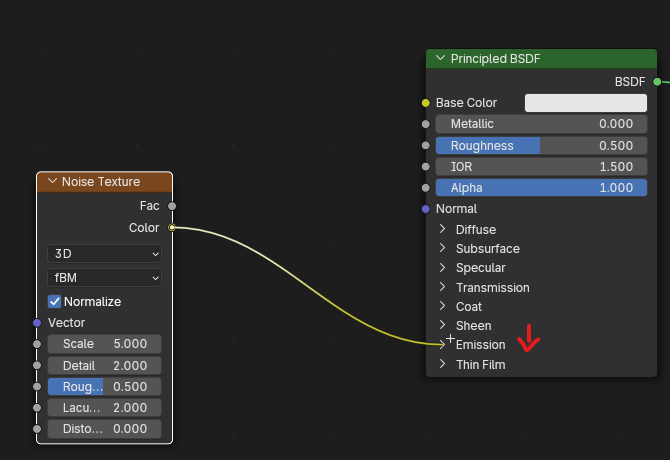Image resolution: width=670 pixels, height=460 pixels.
Task: Select the Noise Texture node title
Action: click(101, 182)
